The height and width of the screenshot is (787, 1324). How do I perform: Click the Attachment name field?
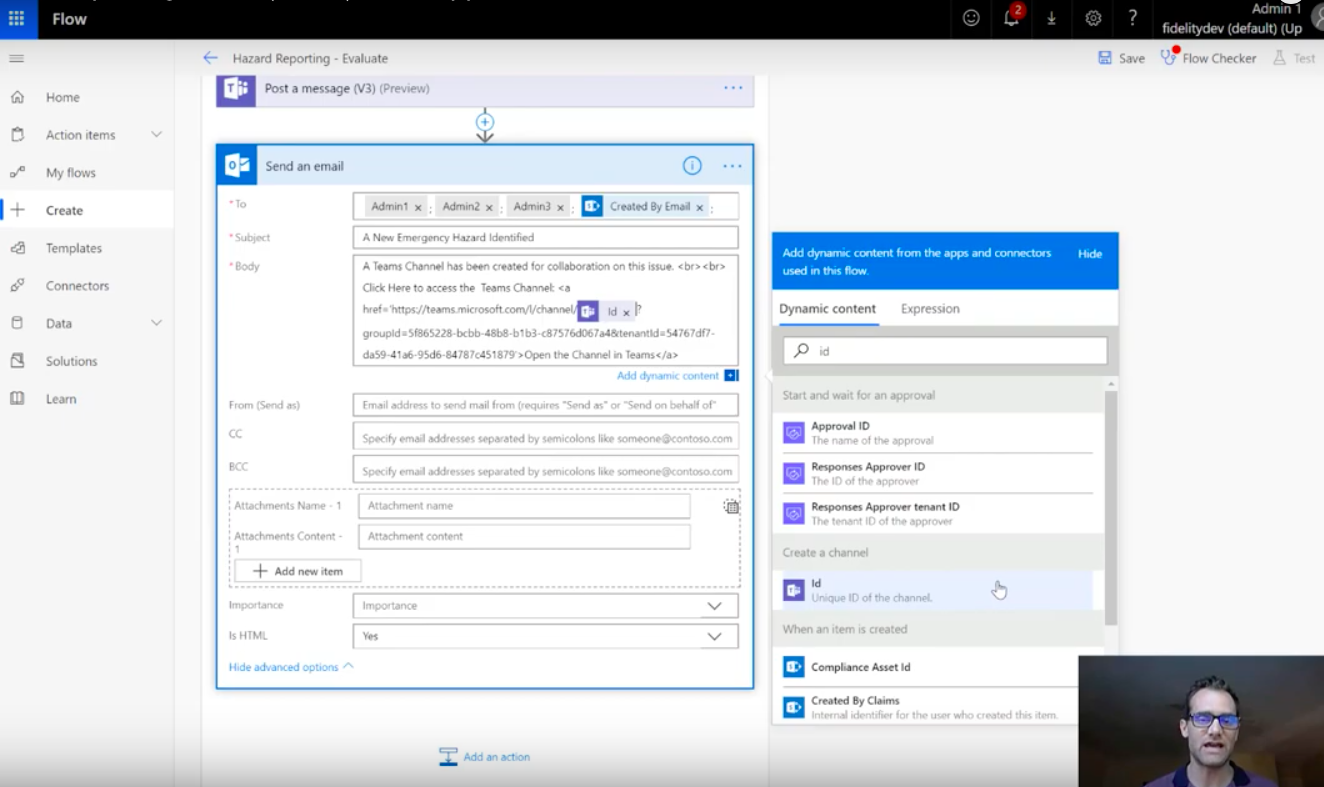tap(524, 506)
